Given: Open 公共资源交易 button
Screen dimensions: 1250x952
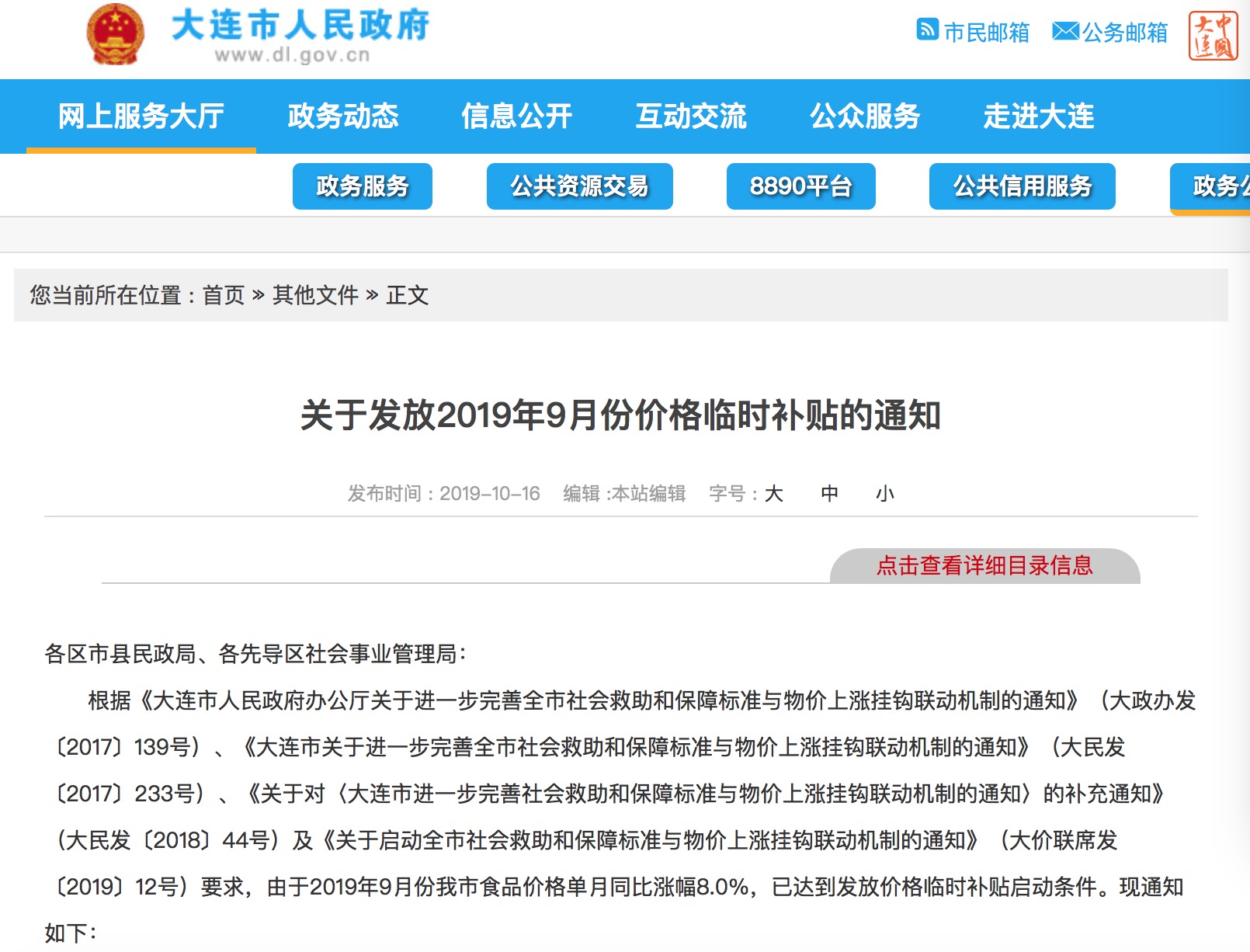Looking at the screenshot, I should tap(579, 186).
